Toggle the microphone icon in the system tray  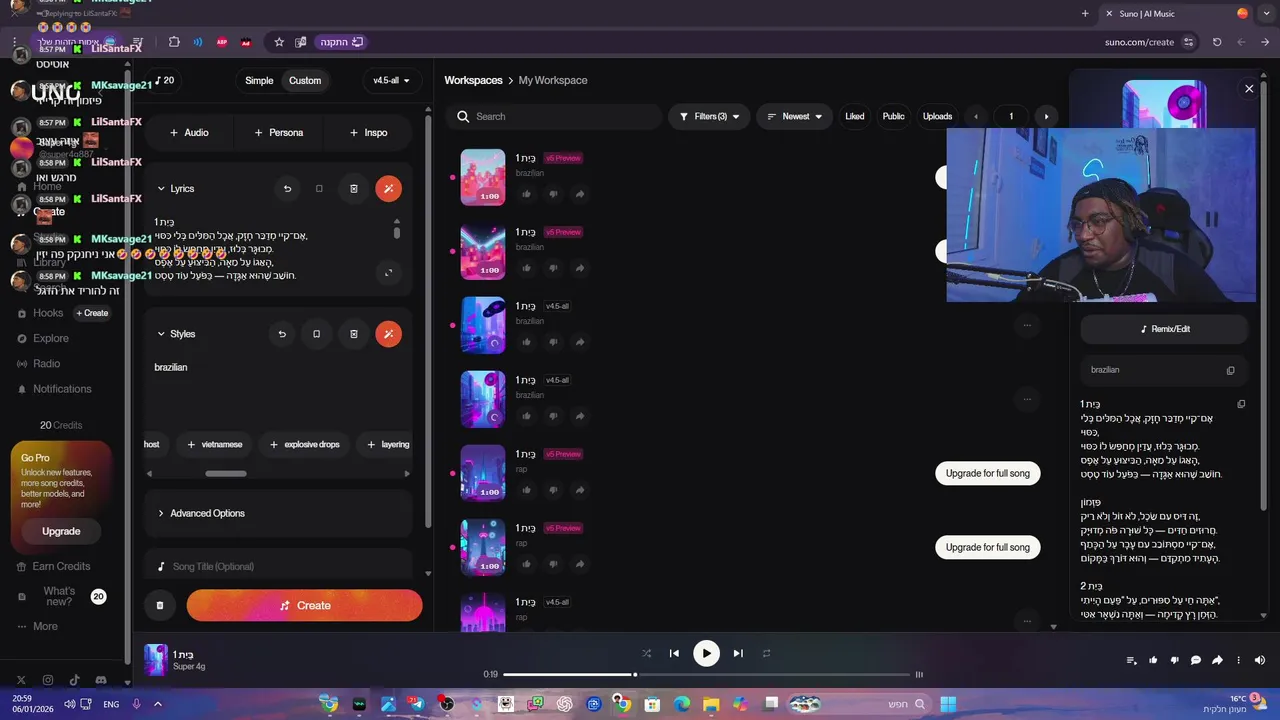[x=136, y=704]
